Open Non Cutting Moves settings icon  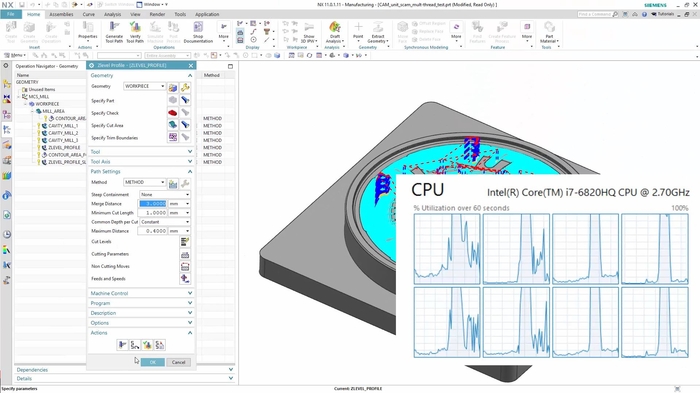(185, 267)
